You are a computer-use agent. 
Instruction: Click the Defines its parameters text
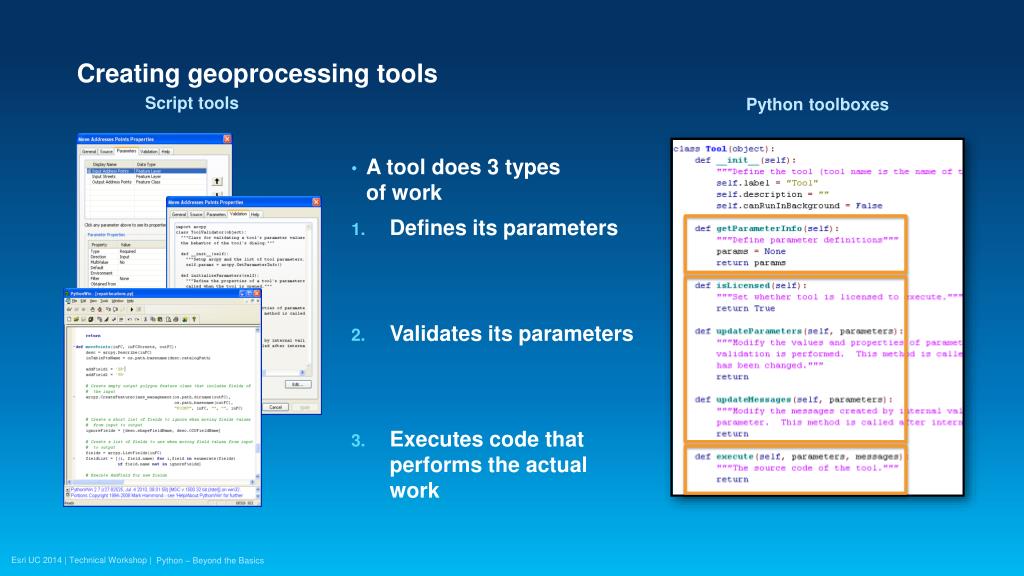pyautogui.click(x=504, y=228)
